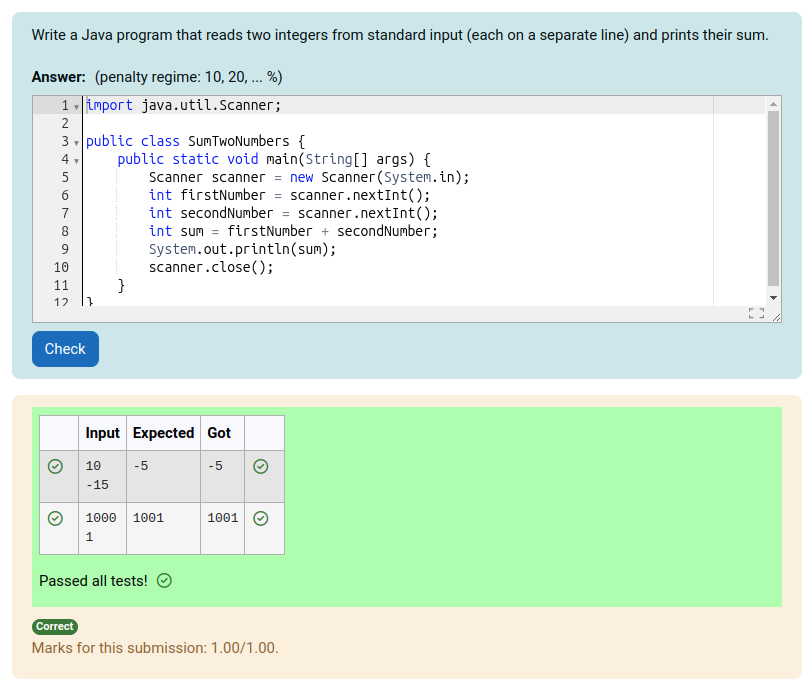This screenshot has width=810, height=682.
Task: Click the Scanner scanner = new Scanner line
Action: point(309,177)
